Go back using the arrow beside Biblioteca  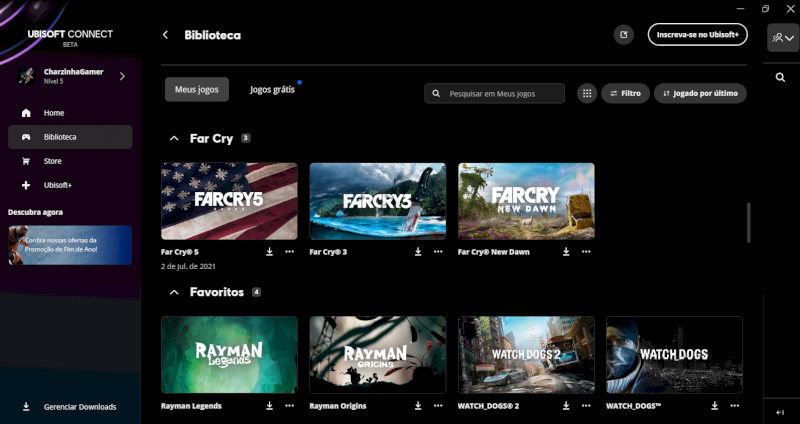pyautogui.click(x=165, y=35)
